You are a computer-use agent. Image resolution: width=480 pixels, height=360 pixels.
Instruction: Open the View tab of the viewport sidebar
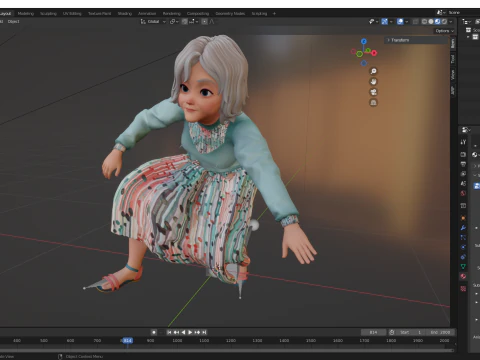(453, 74)
